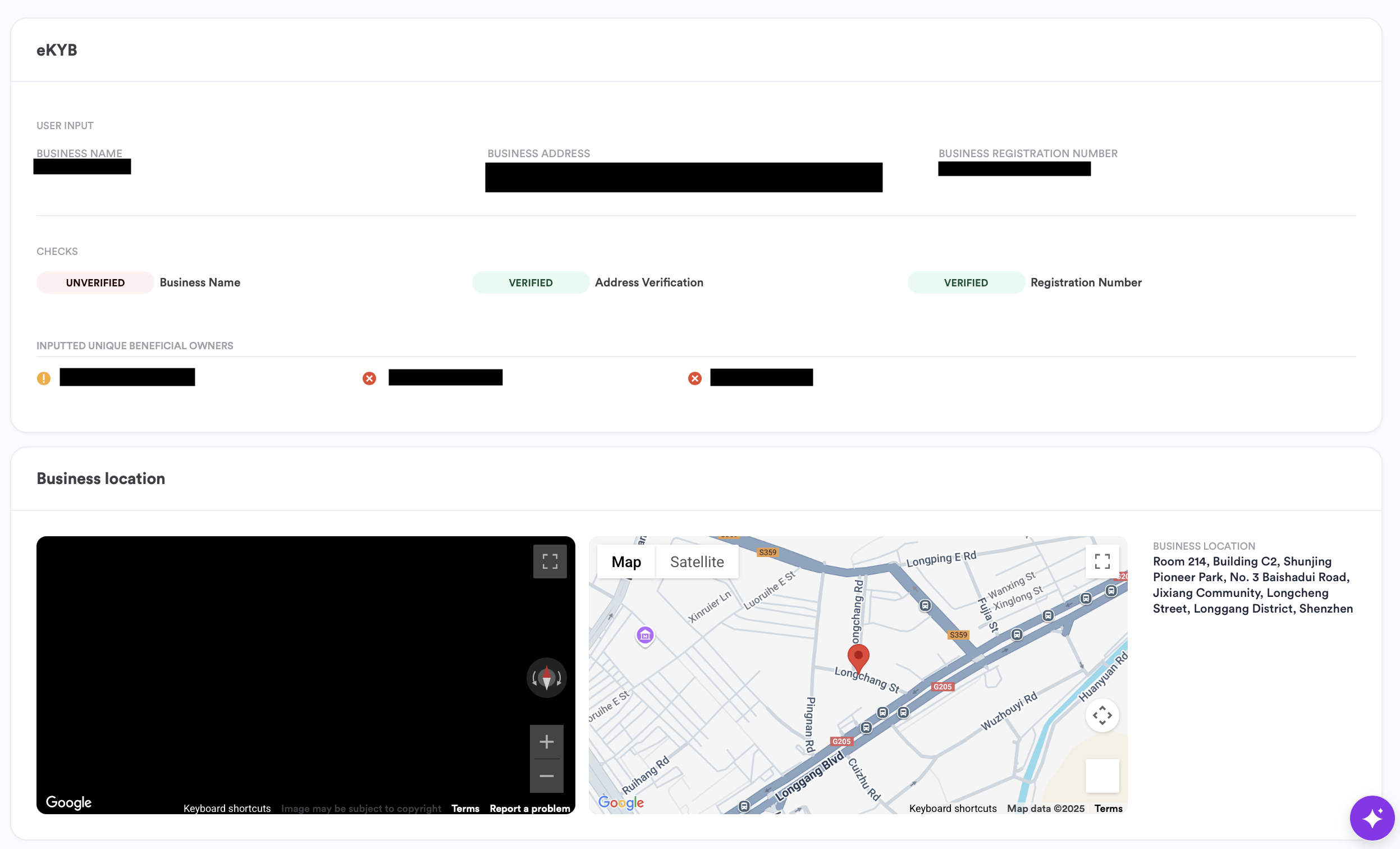Switch to the Satellite map view
This screenshot has height=849, width=1400.
pos(697,562)
